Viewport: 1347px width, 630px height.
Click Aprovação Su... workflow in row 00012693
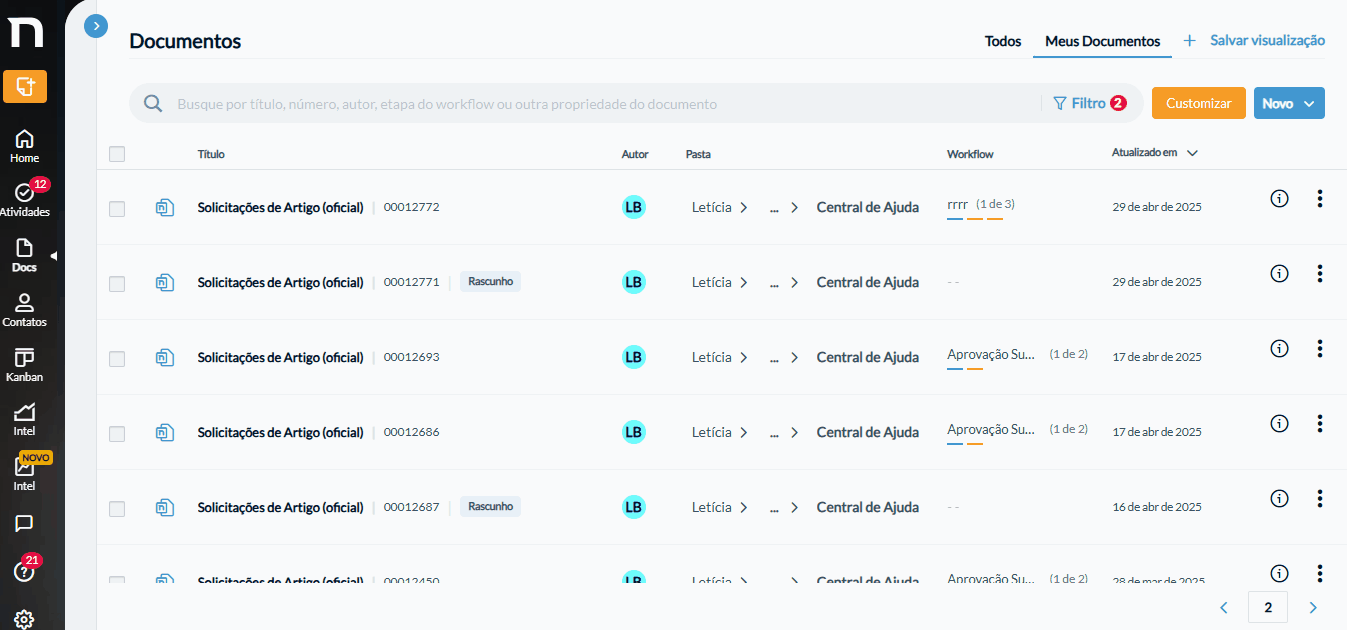click(991, 354)
